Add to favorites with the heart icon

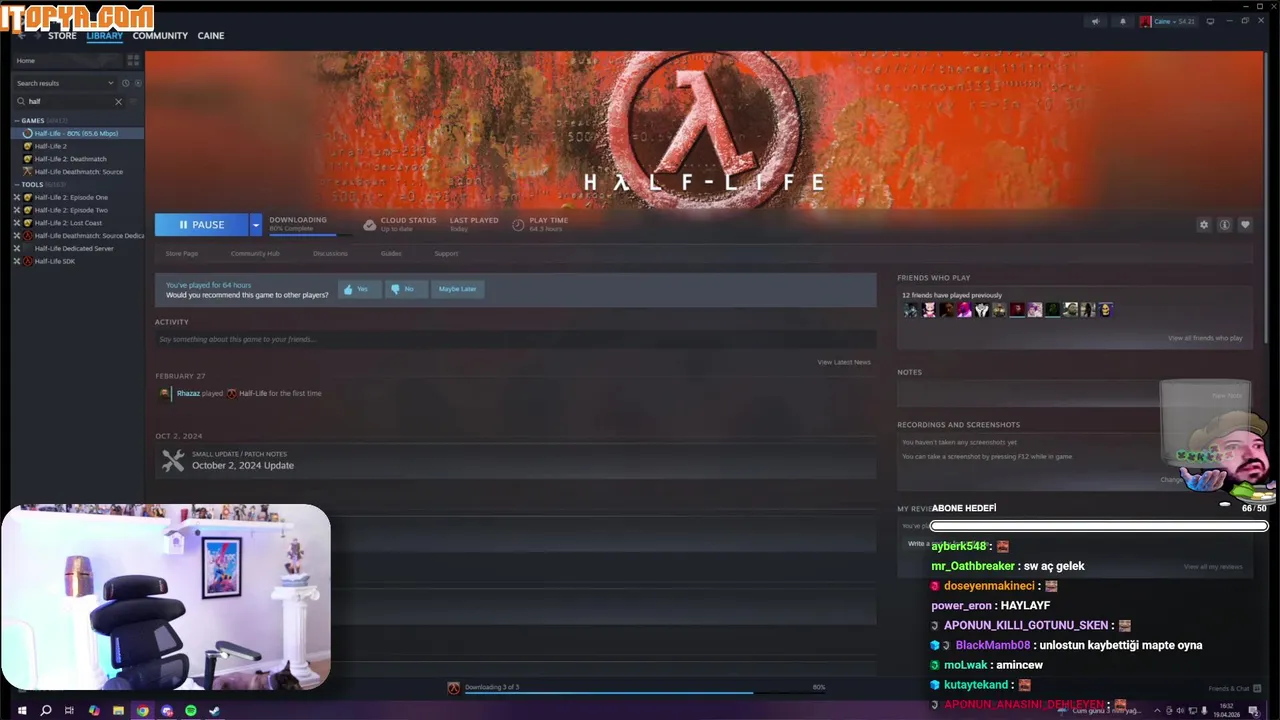[x=1245, y=225]
